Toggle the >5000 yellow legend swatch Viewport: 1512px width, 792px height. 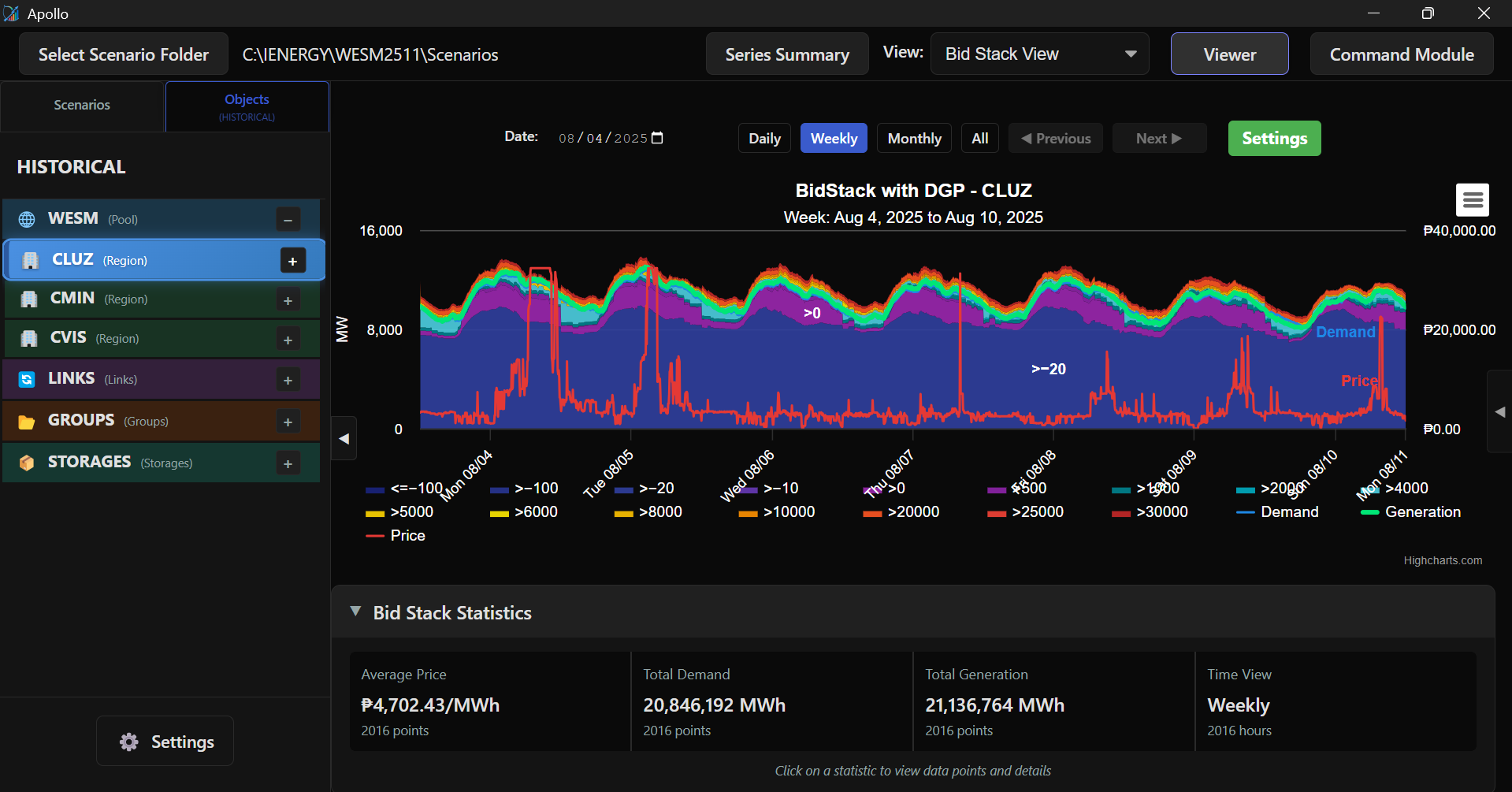[375, 513]
